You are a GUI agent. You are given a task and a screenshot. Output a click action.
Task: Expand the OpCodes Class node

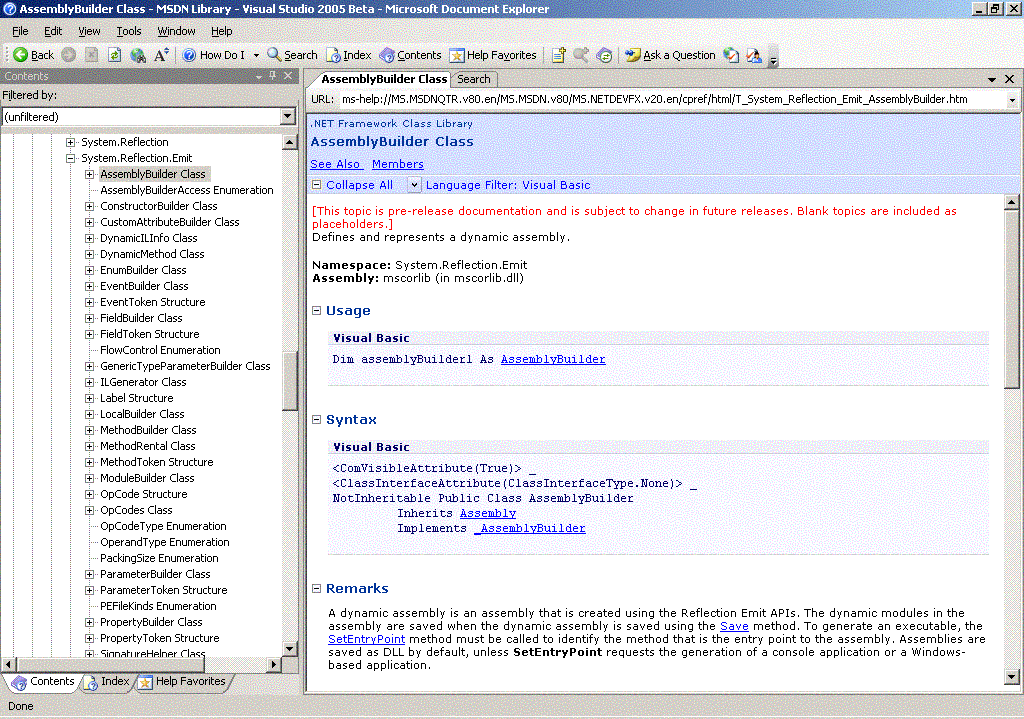pyautogui.click(x=89, y=510)
